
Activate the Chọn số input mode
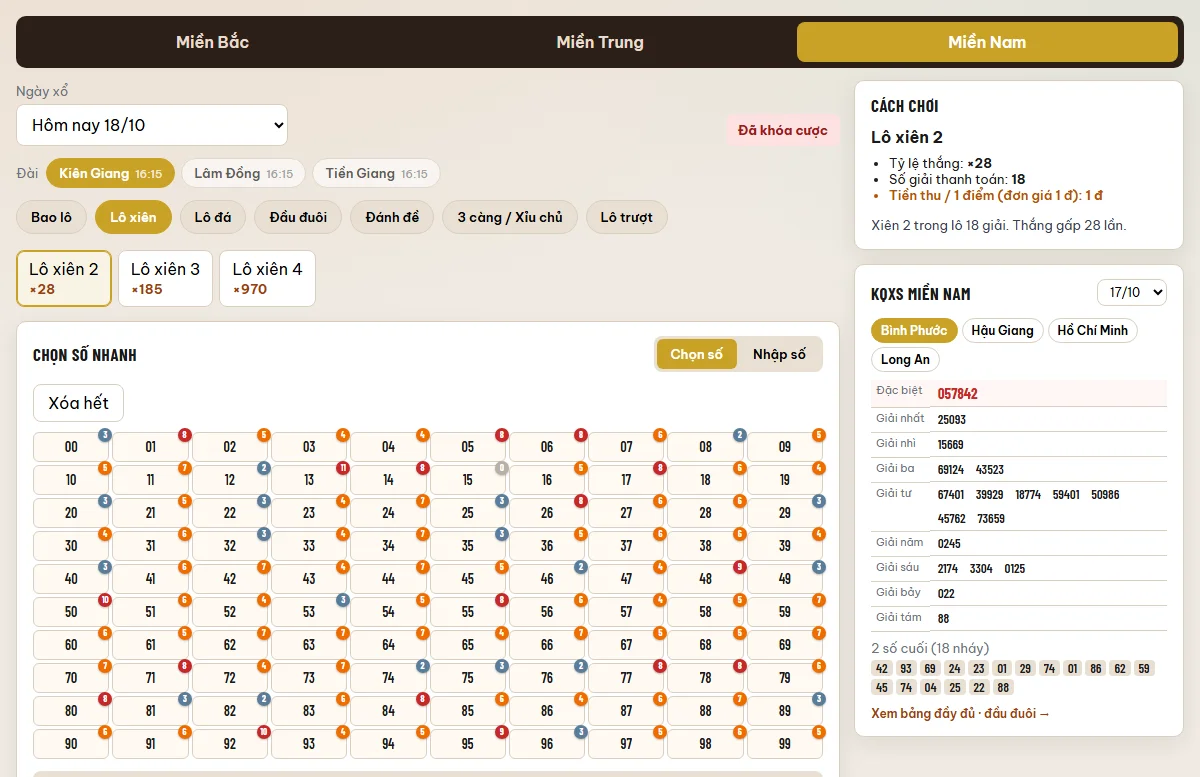(x=697, y=354)
